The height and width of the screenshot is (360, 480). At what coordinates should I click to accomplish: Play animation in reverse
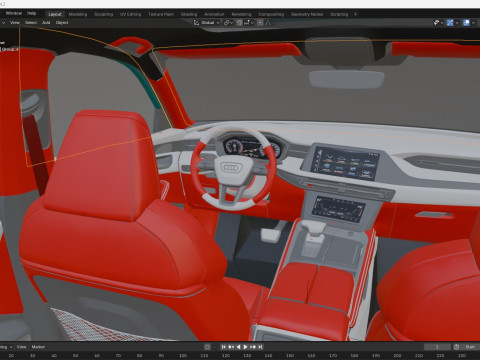(238, 347)
